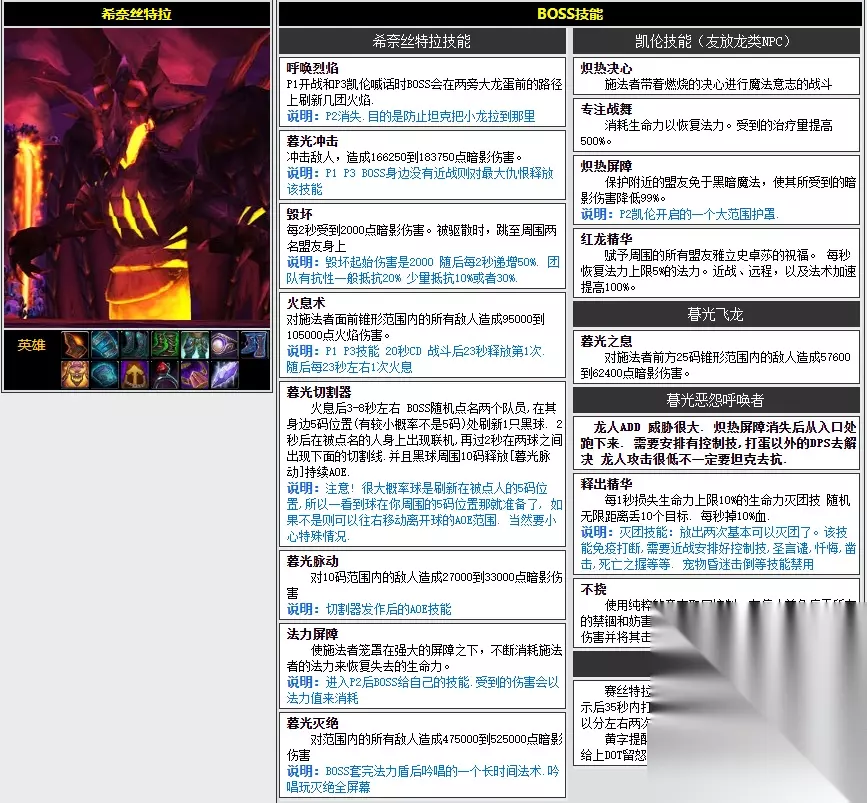Click the 暮光灭绝 skill name
The height and width of the screenshot is (803, 867).
point(312,723)
